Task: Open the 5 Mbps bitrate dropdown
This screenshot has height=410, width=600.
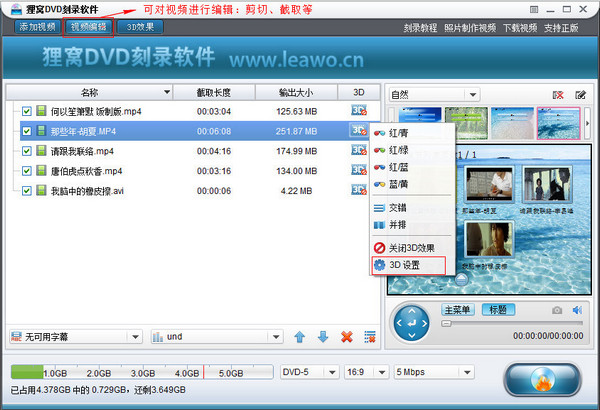Action: point(434,372)
